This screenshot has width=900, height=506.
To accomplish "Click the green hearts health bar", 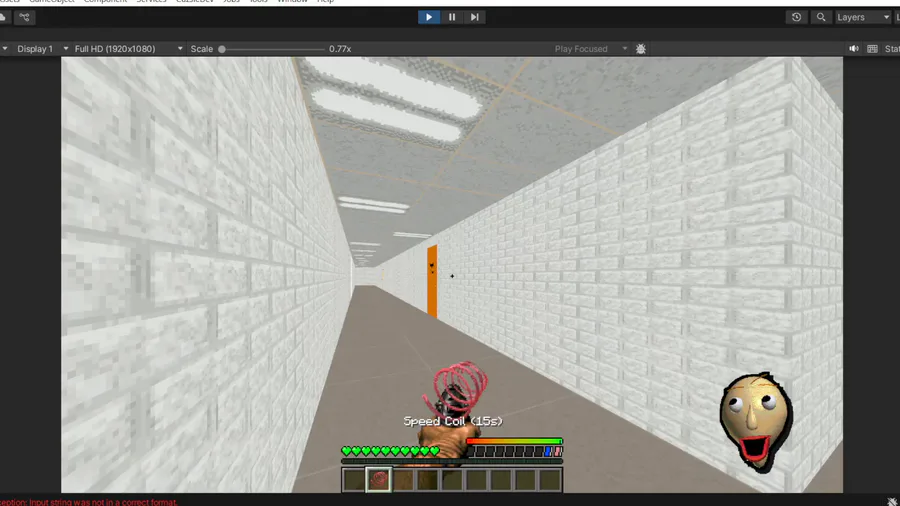I will click(390, 451).
